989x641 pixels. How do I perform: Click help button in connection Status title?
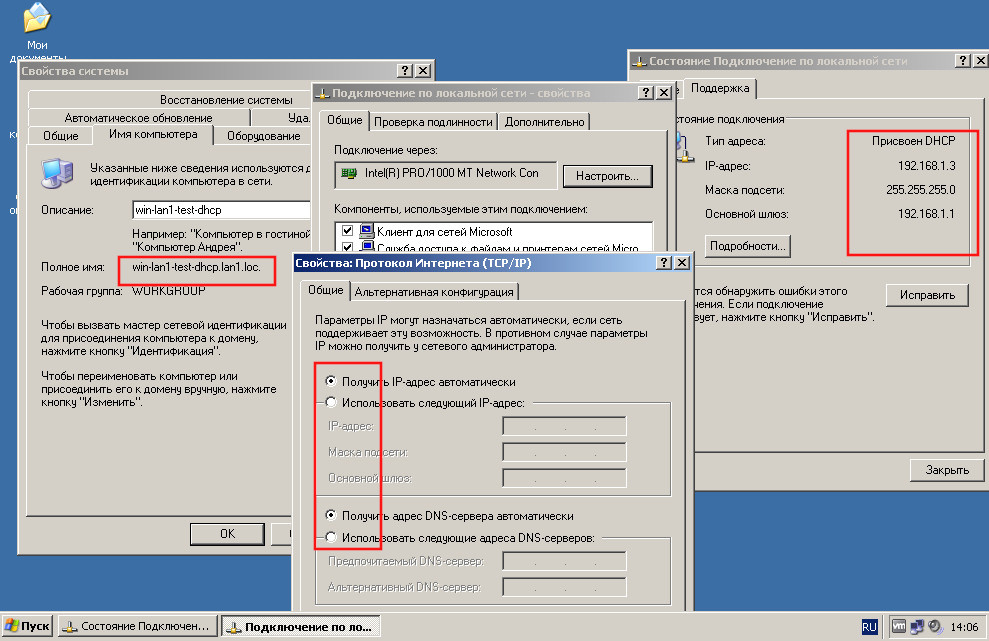click(x=963, y=61)
